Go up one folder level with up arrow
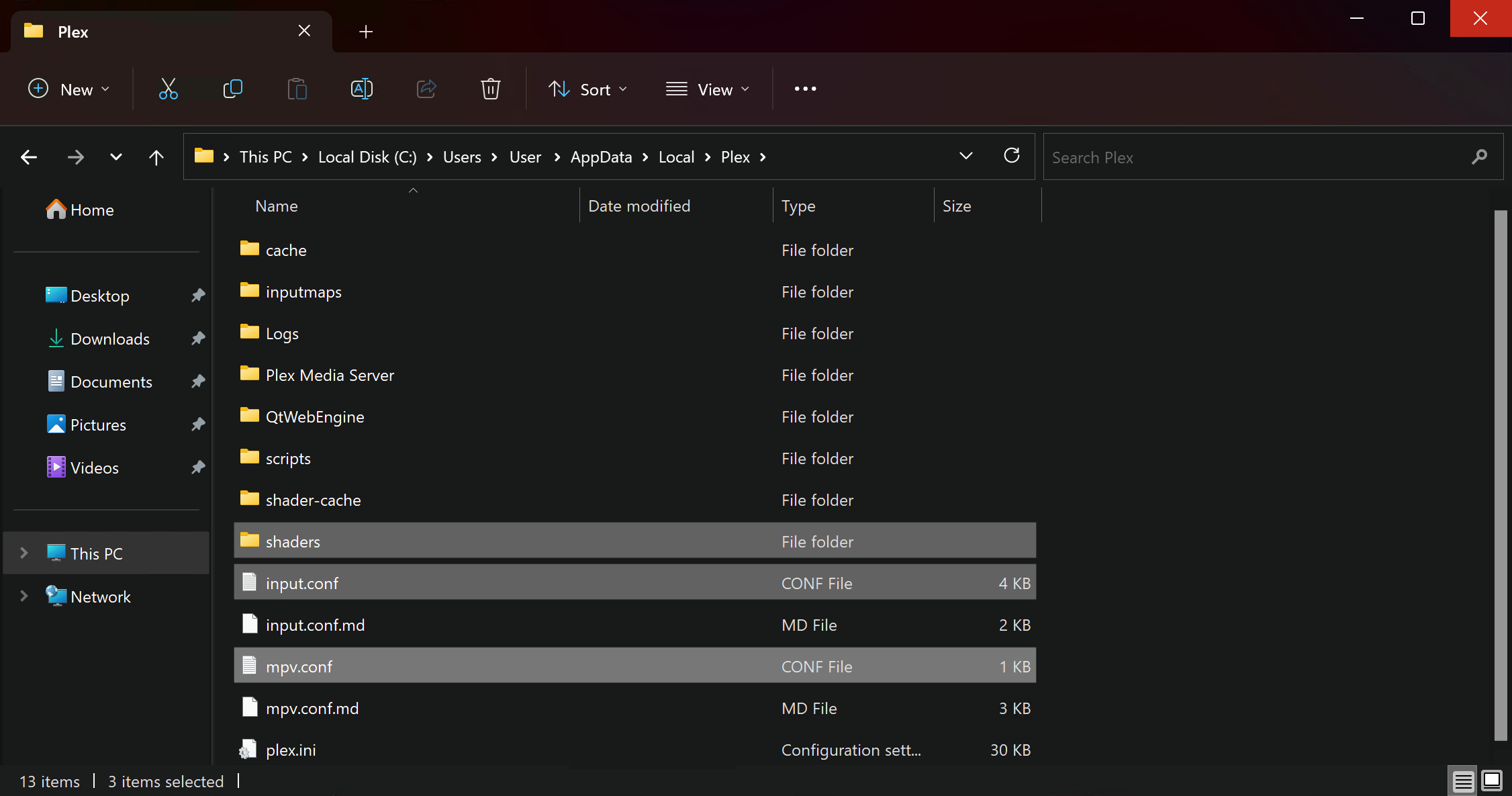This screenshot has width=1512, height=796. click(x=156, y=157)
